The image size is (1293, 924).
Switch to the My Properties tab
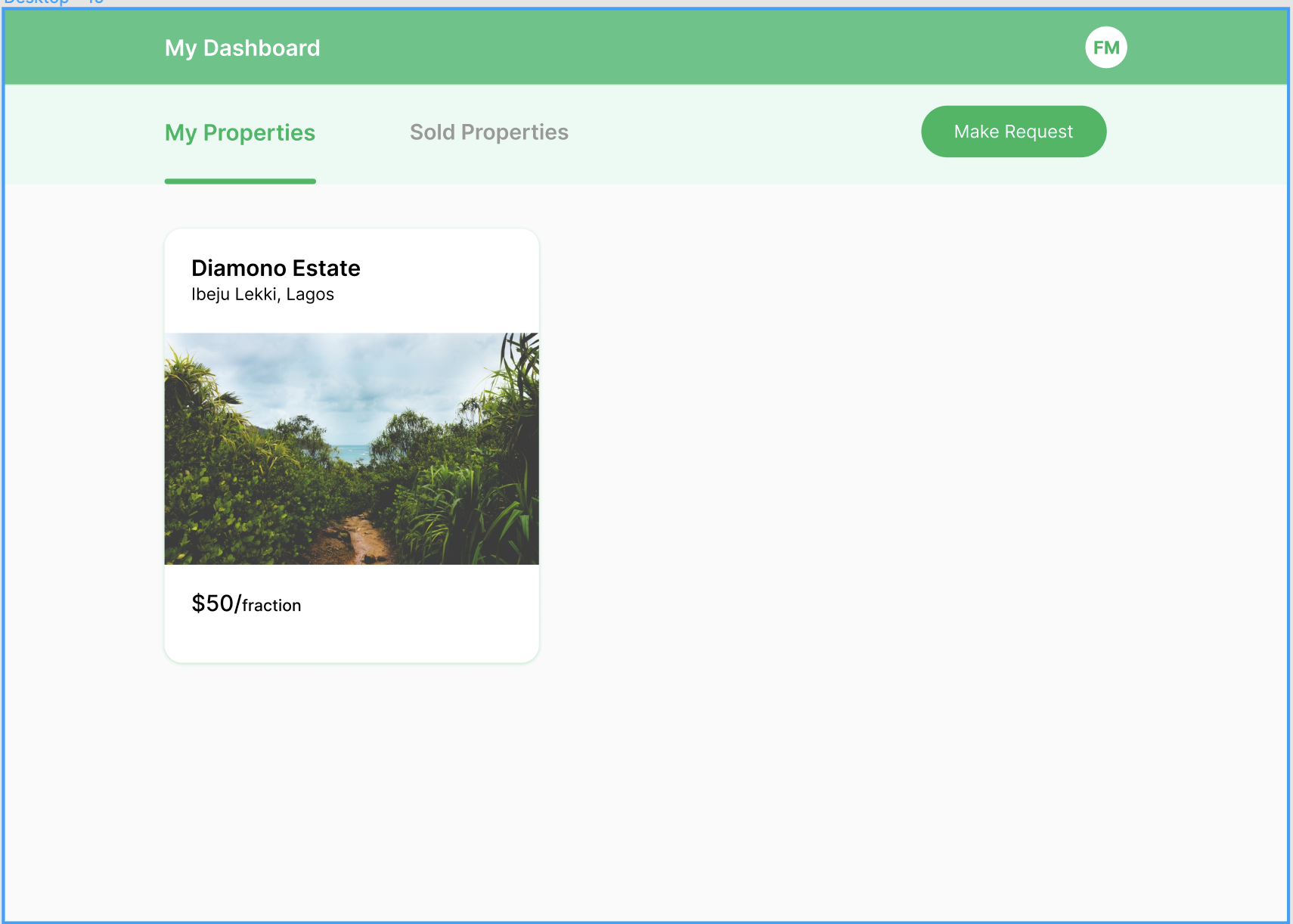pos(240,132)
